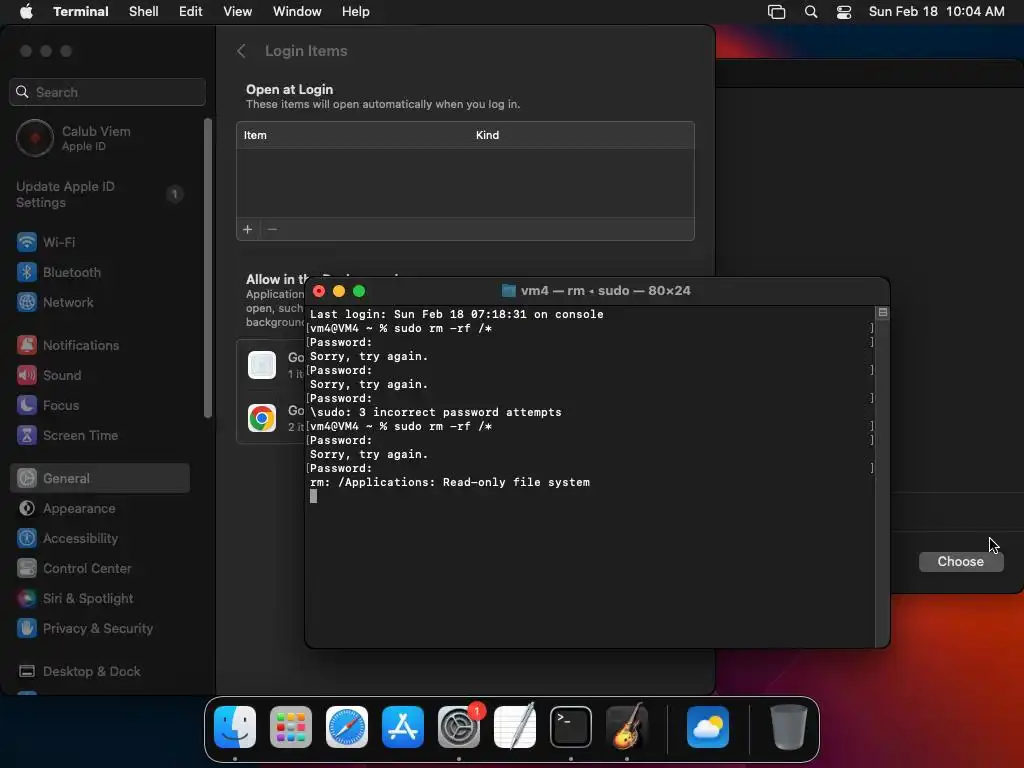Open the Help menu
This screenshot has height=768, width=1024.
tap(356, 12)
